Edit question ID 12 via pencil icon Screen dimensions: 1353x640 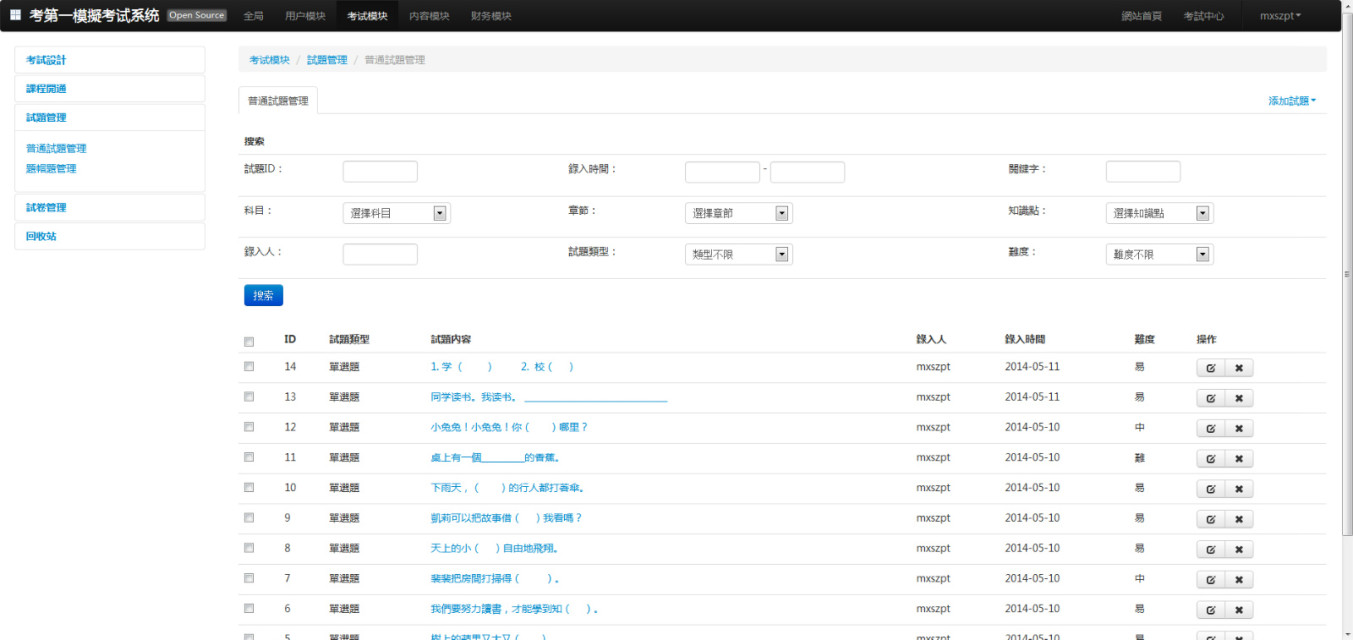1210,428
